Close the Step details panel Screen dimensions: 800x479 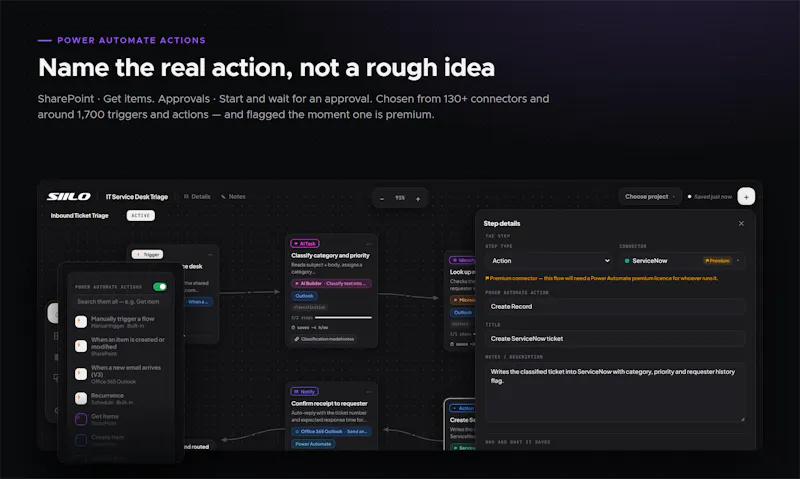741,223
